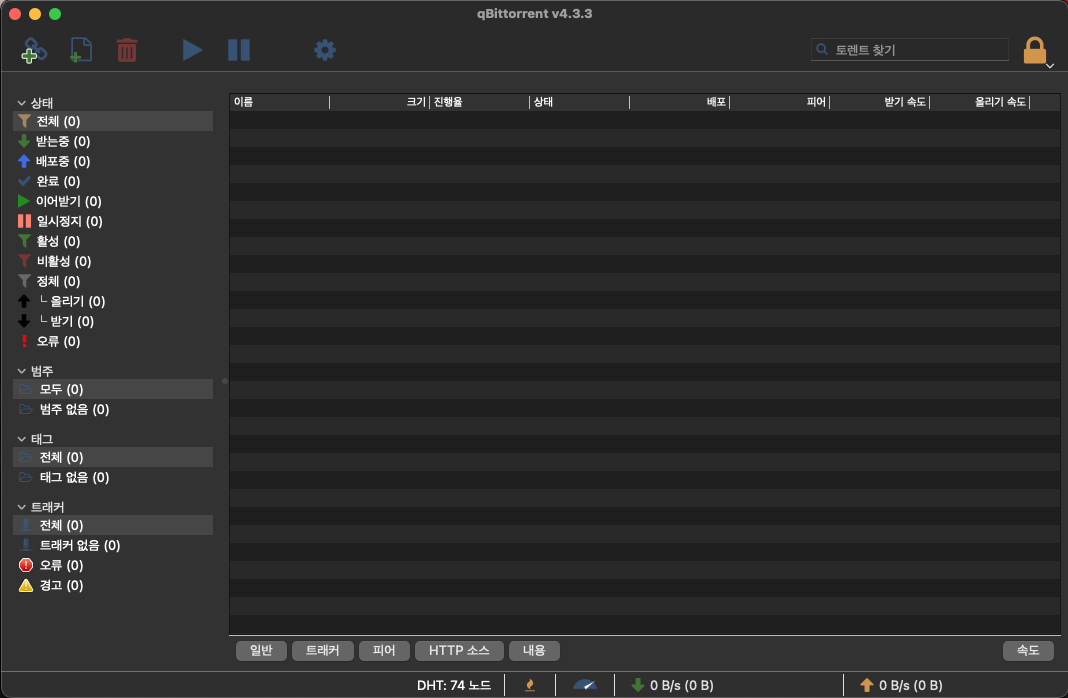Screen dimensions: 1068x698
Task: Click the orange lock UI icon
Action: point(1035,50)
